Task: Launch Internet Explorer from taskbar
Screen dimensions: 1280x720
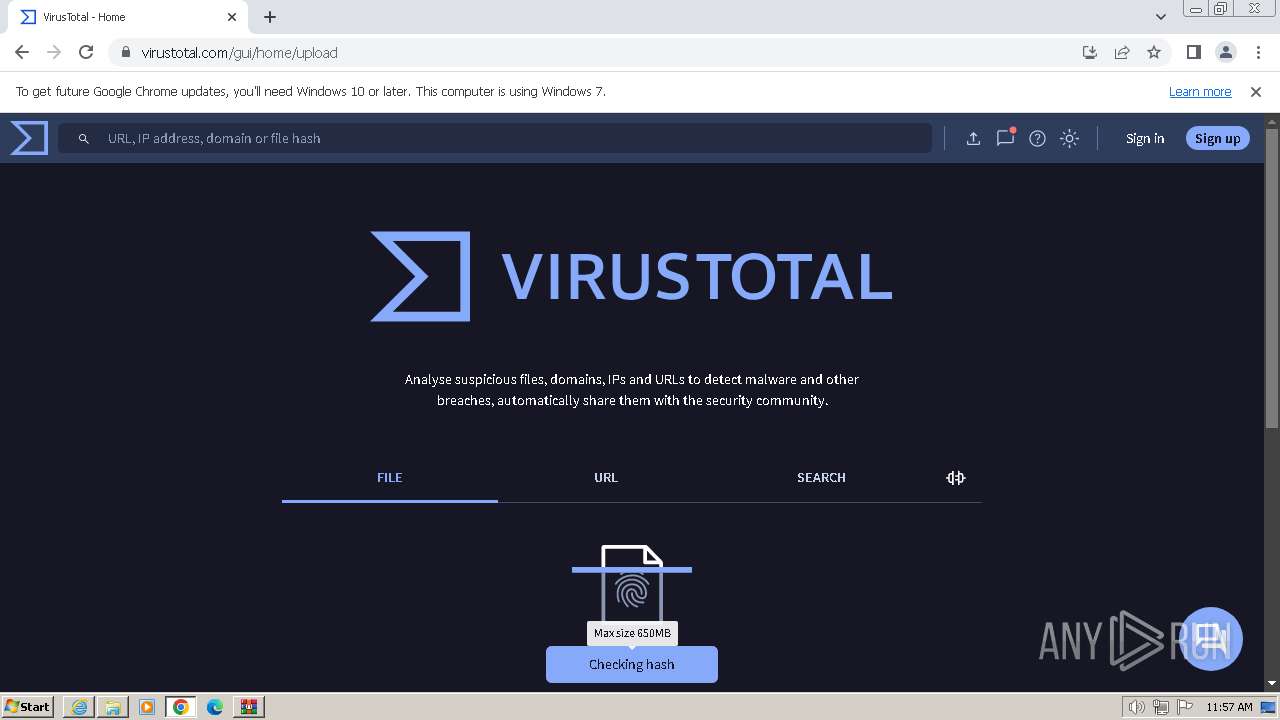Action: 79,707
